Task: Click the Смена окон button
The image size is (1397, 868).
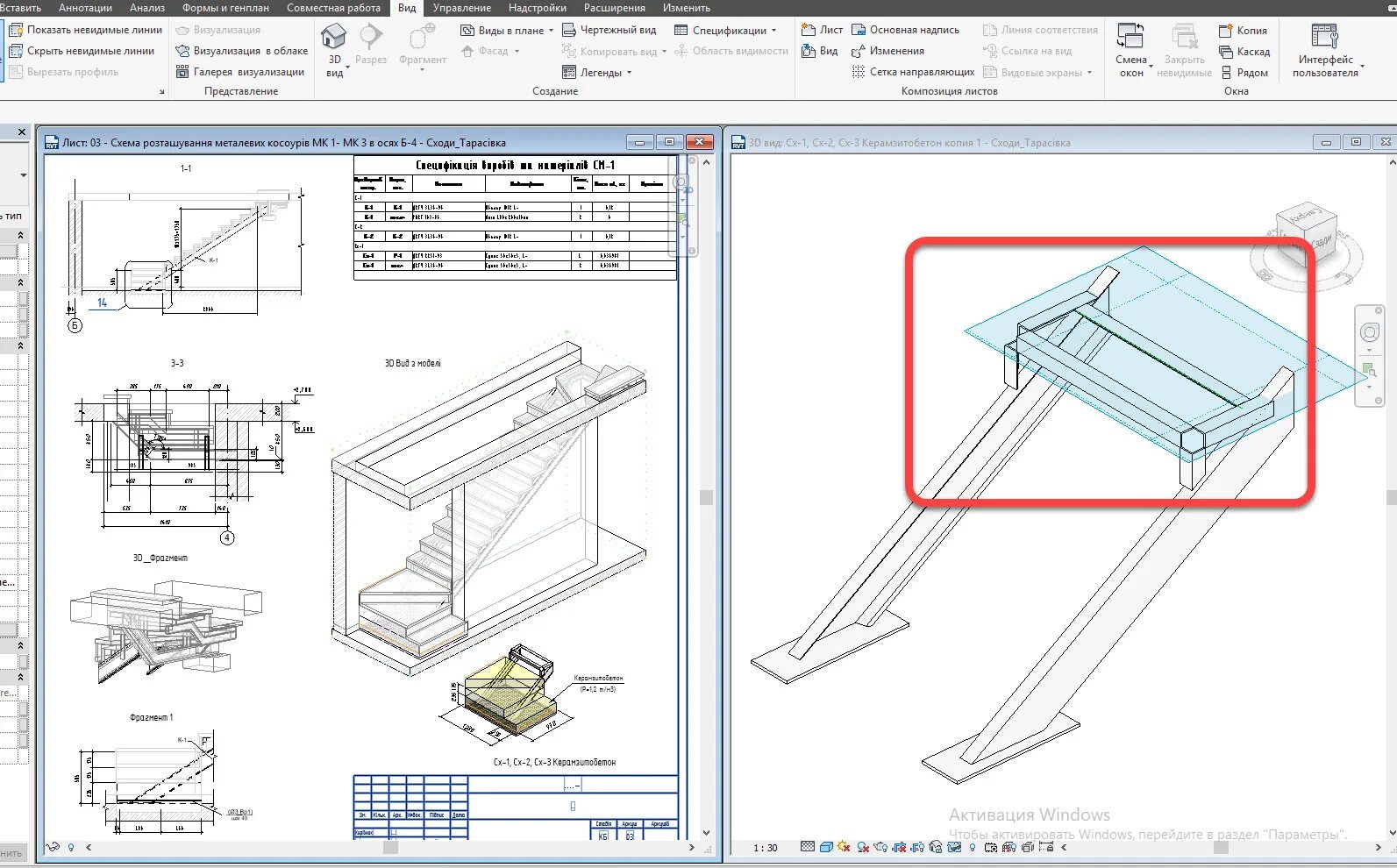Action: click(x=1131, y=49)
